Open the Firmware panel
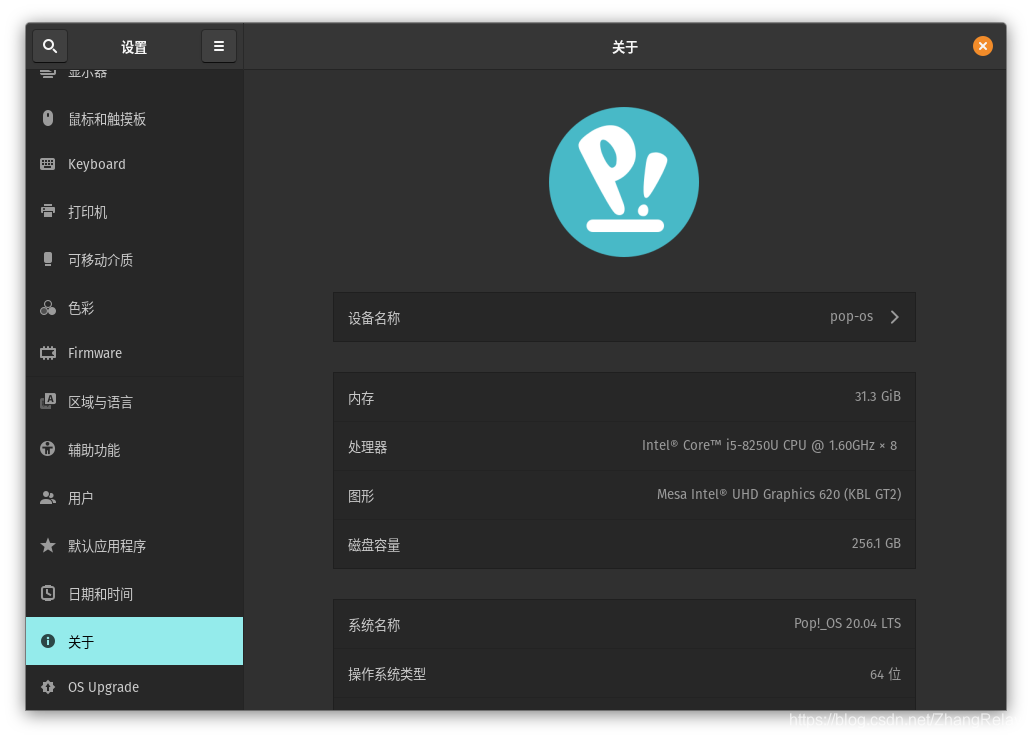 coord(134,353)
